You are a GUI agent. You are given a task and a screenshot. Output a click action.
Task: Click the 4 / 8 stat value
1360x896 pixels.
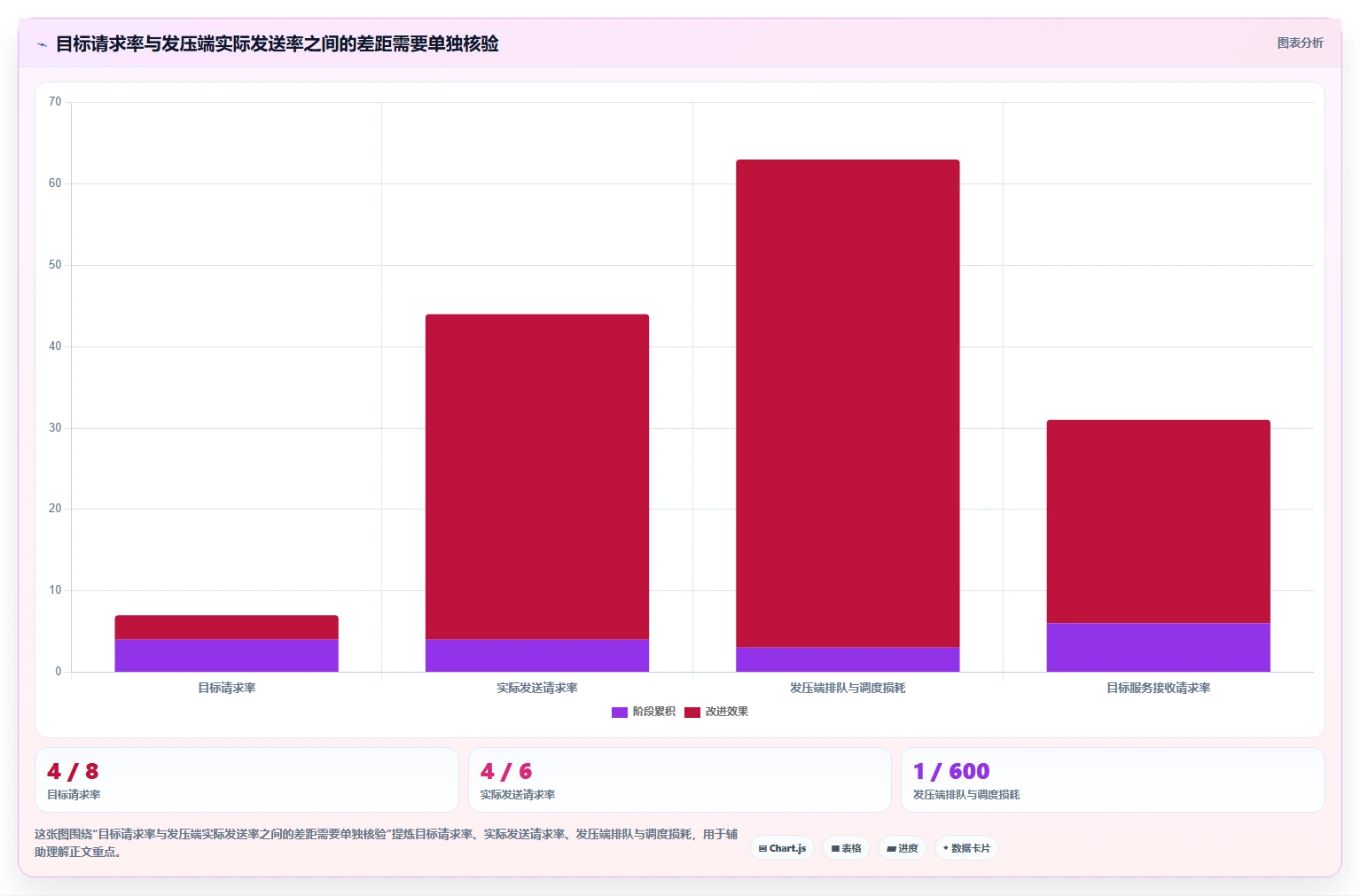73,771
